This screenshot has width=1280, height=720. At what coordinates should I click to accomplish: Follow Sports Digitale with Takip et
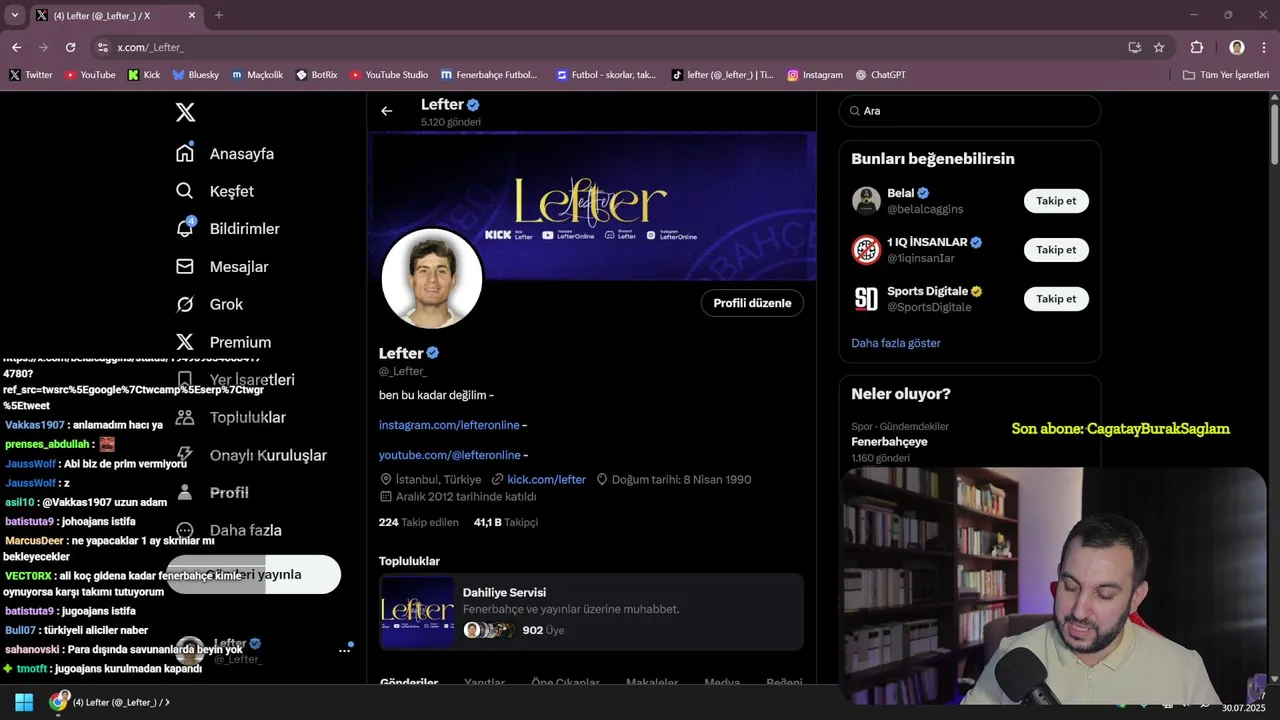[1056, 299]
